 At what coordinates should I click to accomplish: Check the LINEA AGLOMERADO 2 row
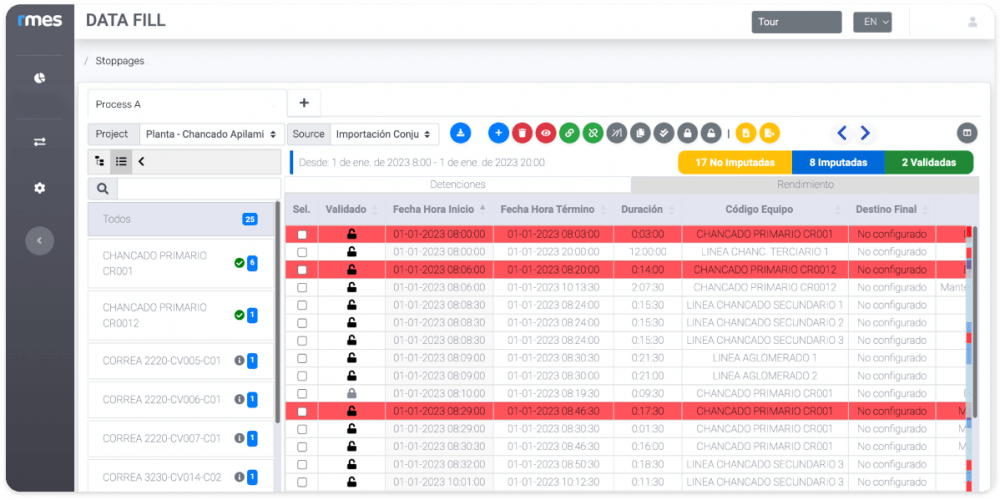click(302, 376)
